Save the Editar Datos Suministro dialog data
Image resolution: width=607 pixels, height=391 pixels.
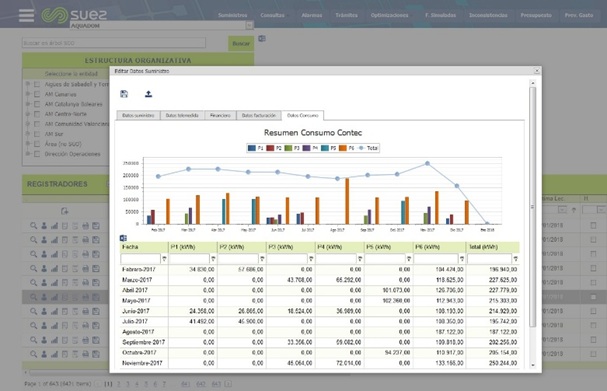point(124,94)
